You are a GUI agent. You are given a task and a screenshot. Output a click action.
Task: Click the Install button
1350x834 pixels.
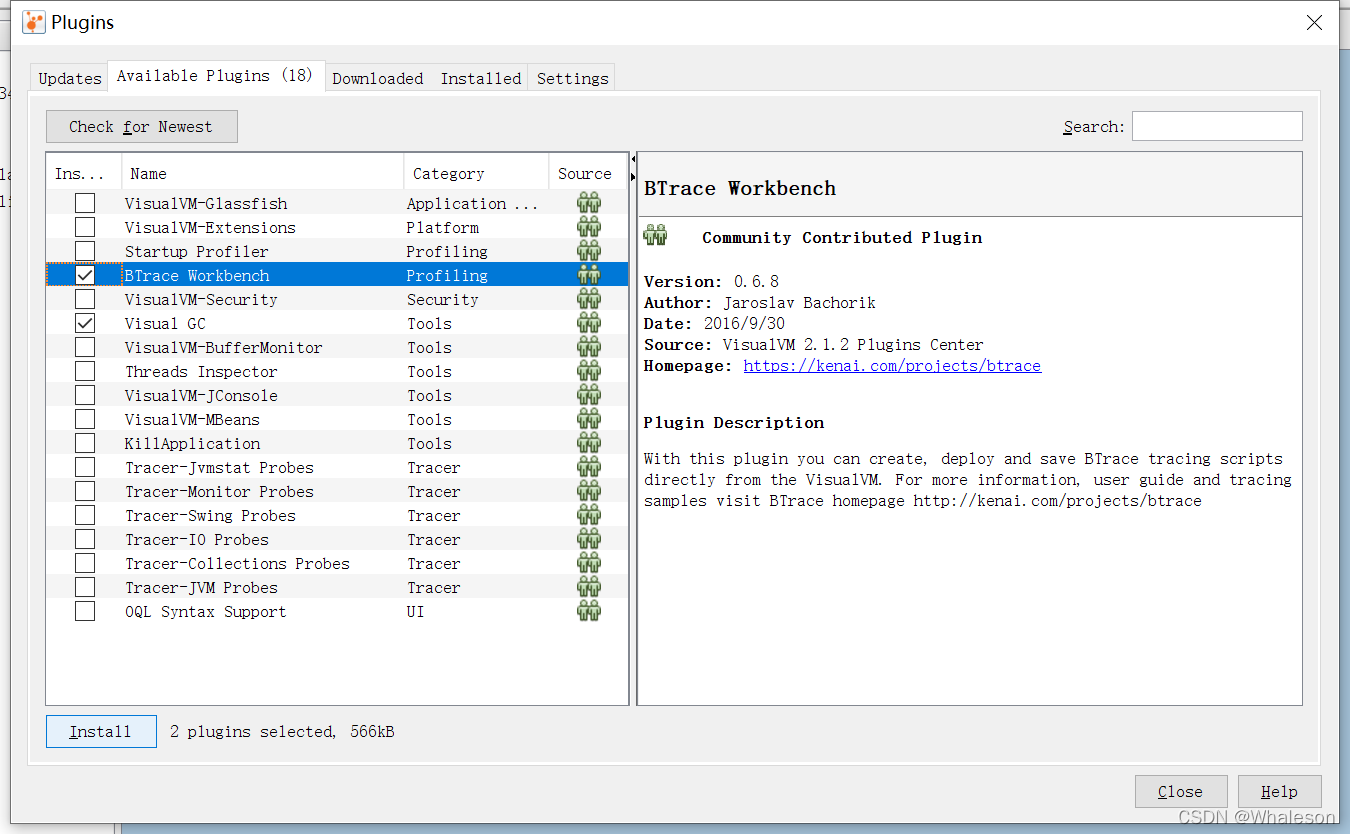click(x=101, y=732)
